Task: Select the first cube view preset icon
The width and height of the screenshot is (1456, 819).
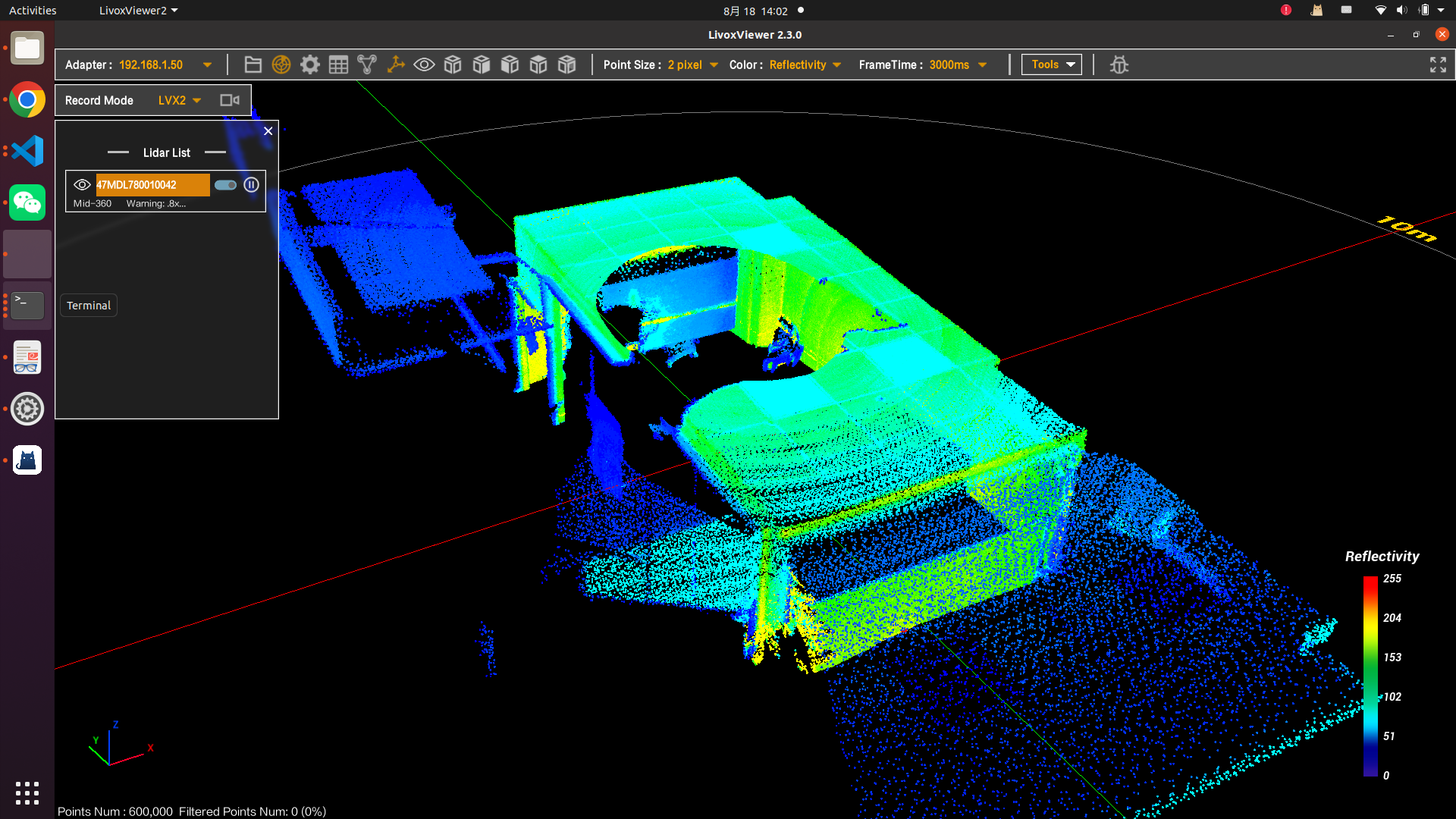Action: tap(453, 65)
